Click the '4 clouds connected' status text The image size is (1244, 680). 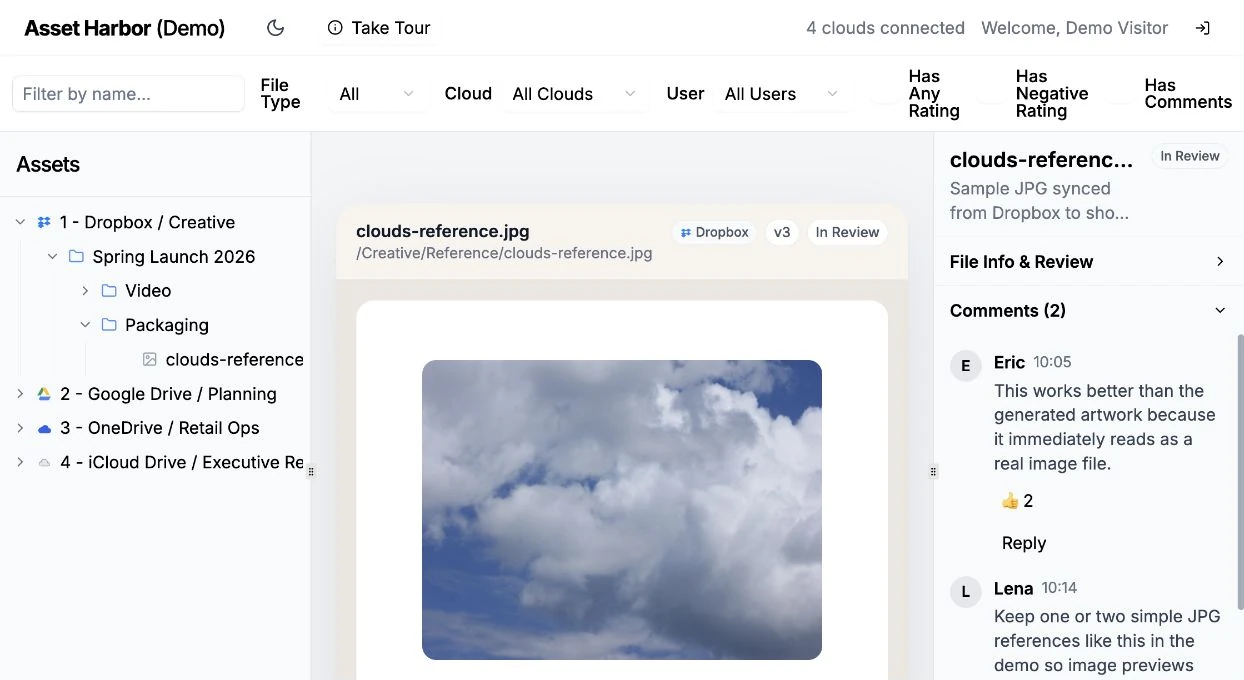pyautogui.click(x=885, y=28)
